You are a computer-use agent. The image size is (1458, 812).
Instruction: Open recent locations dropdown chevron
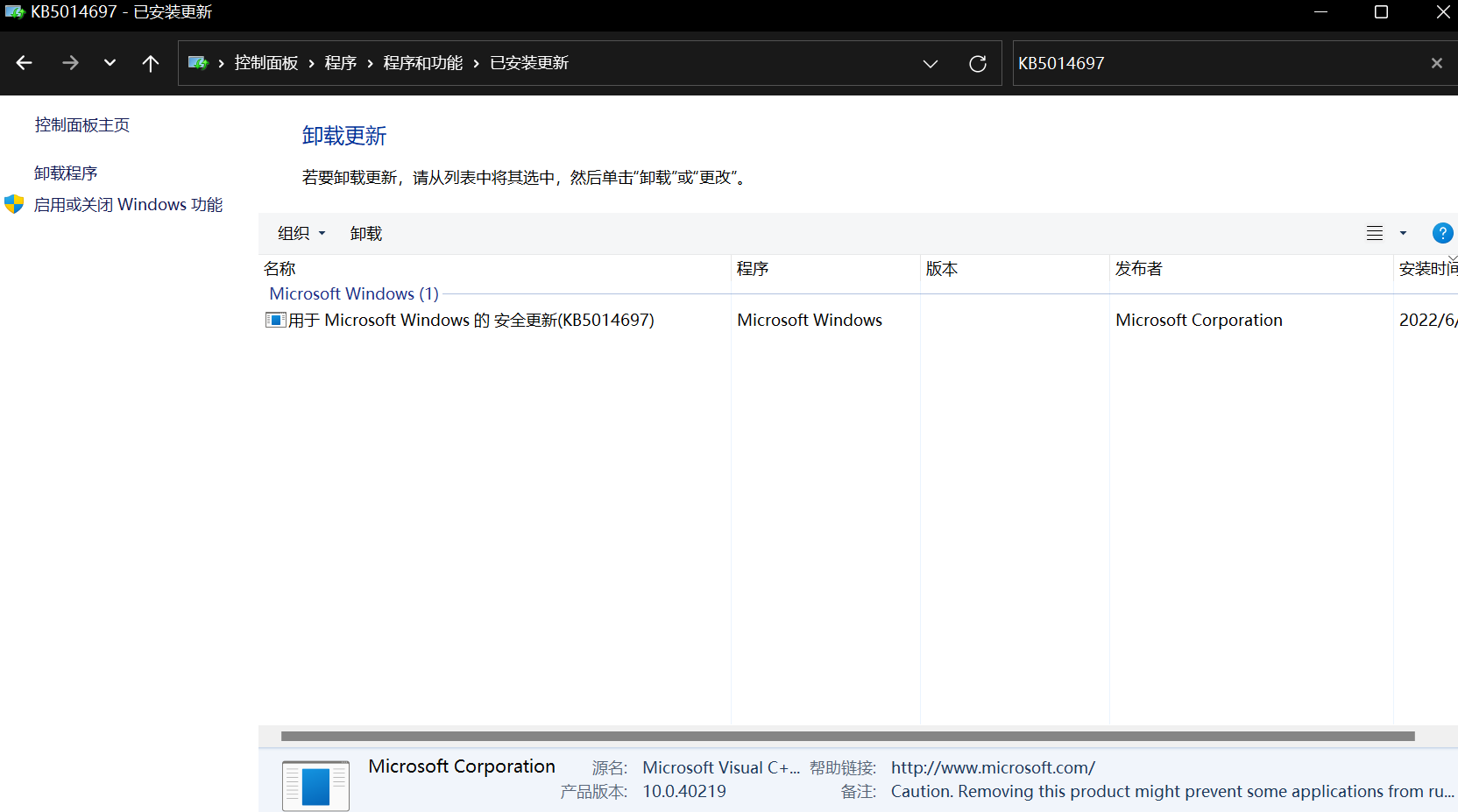click(x=110, y=63)
